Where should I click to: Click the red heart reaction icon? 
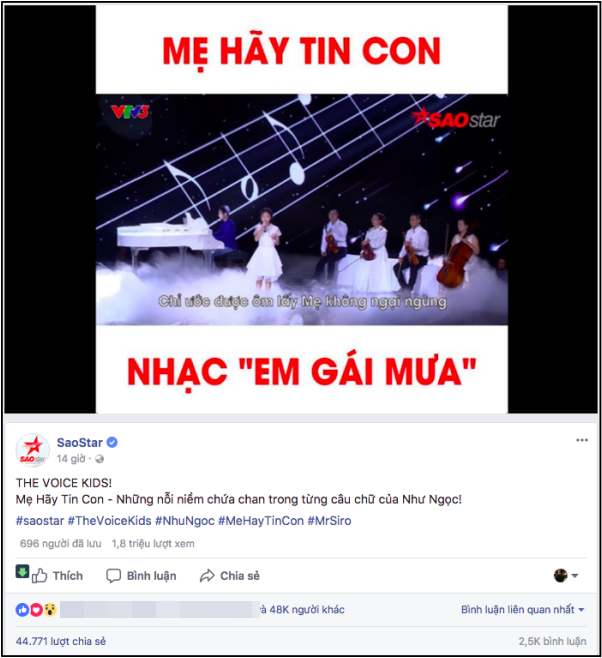(x=36, y=610)
